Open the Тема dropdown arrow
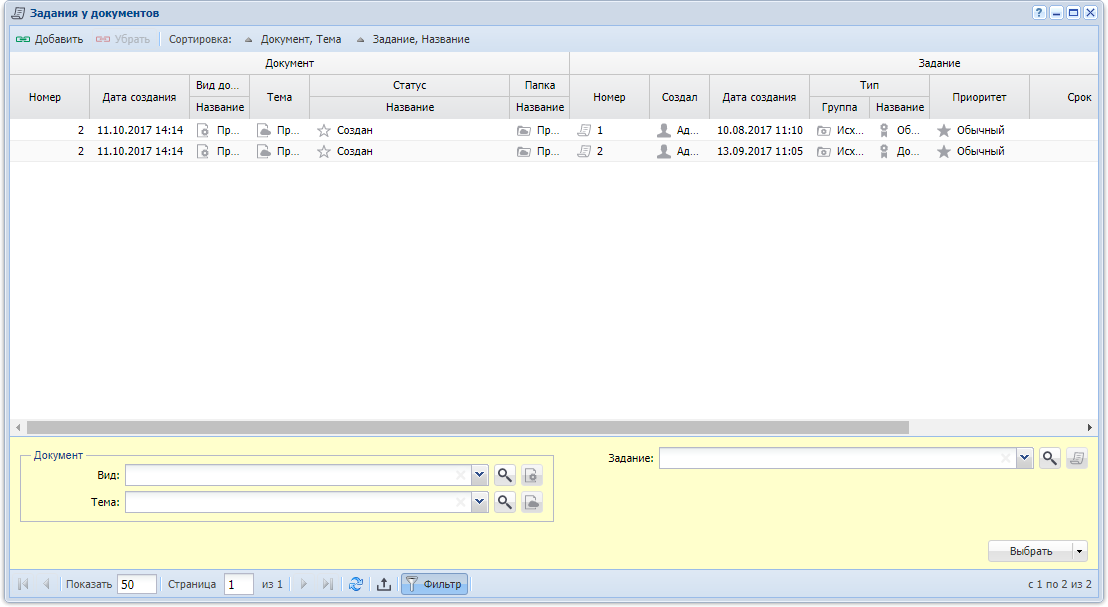Screen dimensions: 1108x607 coord(480,502)
